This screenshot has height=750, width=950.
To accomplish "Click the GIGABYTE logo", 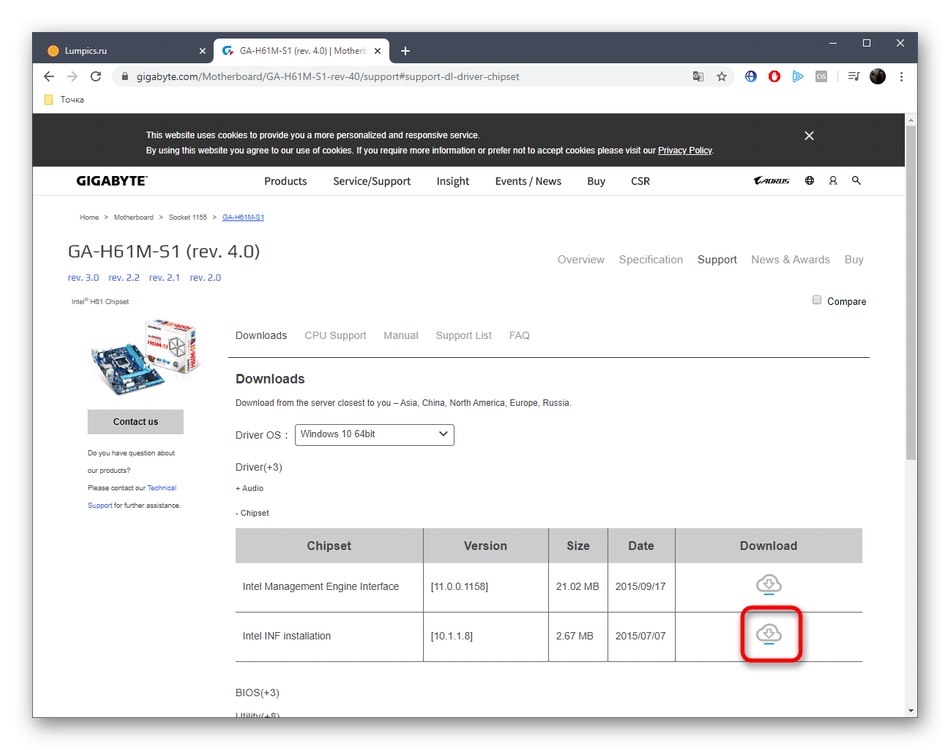I will [111, 181].
